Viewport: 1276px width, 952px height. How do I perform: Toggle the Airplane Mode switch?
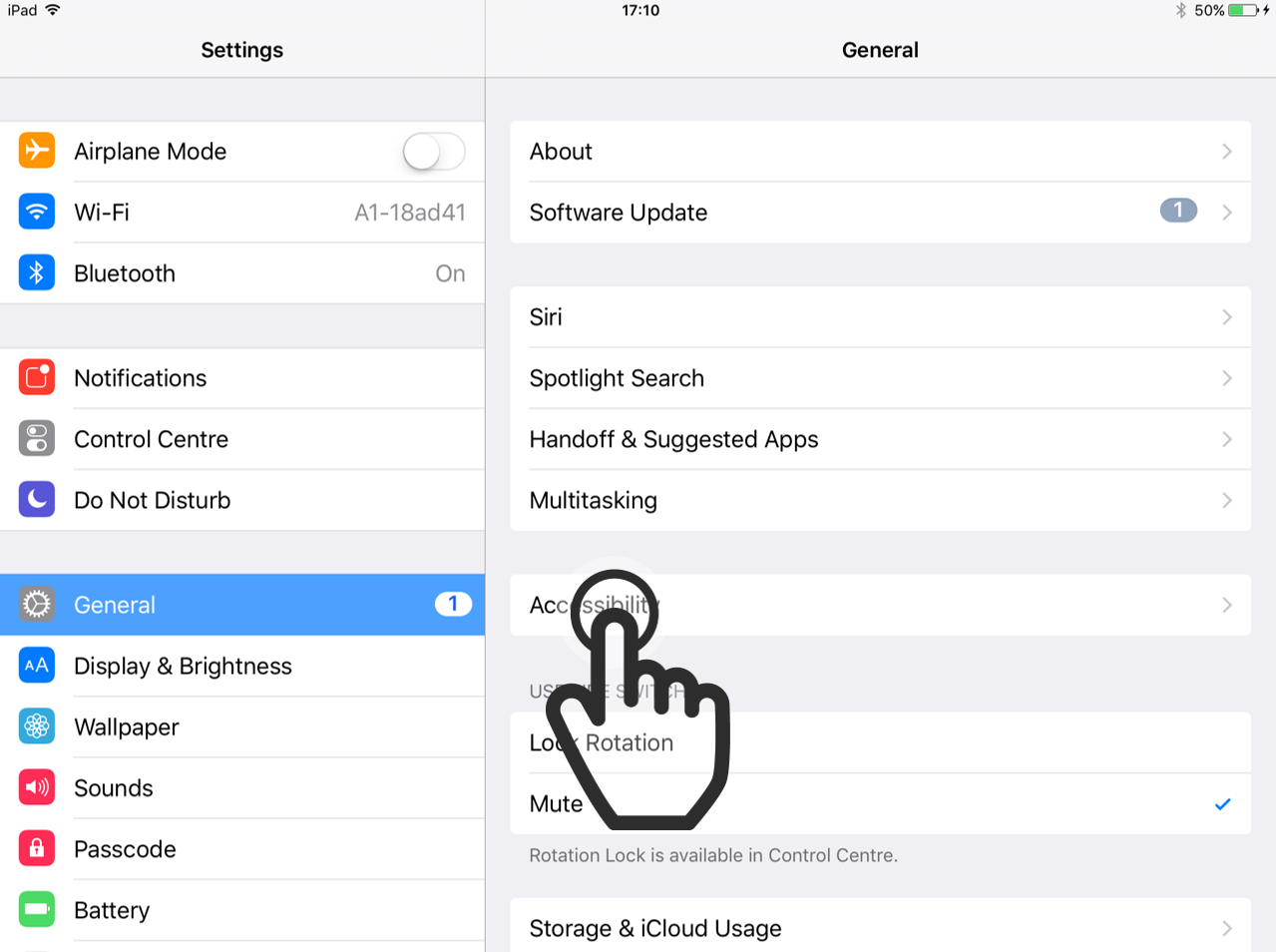click(434, 152)
